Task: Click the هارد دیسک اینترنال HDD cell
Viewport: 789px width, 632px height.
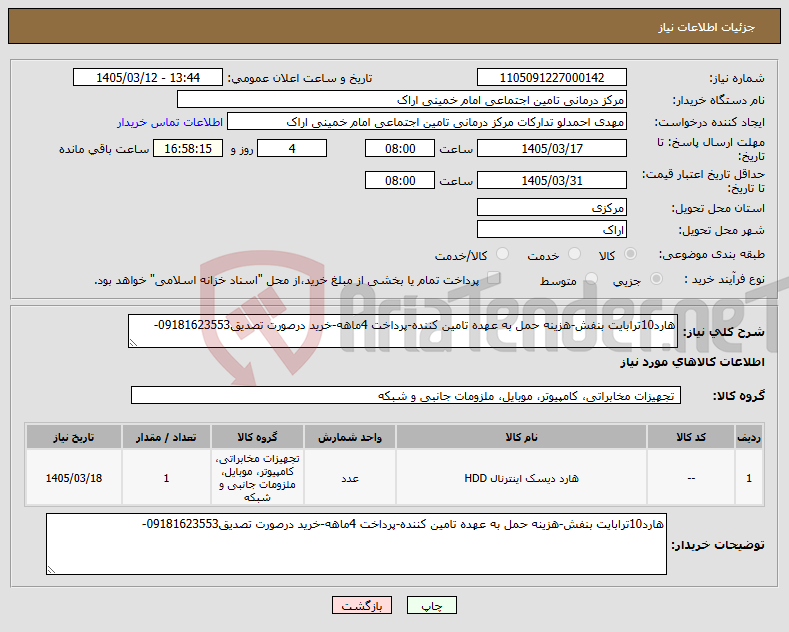Action: click(521, 478)
